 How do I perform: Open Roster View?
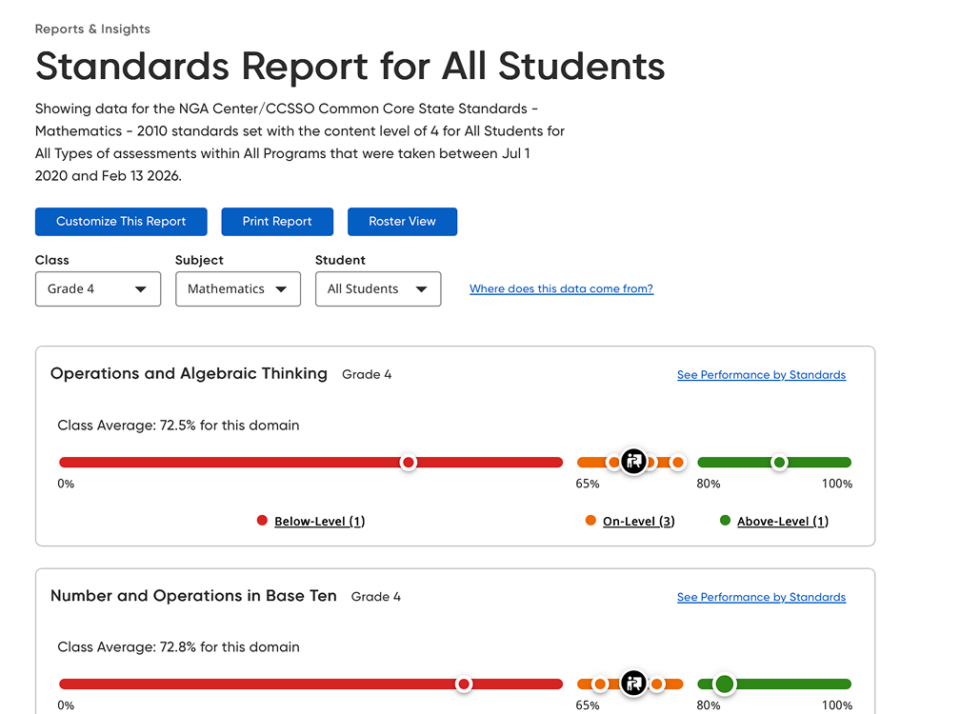point(402,221)
